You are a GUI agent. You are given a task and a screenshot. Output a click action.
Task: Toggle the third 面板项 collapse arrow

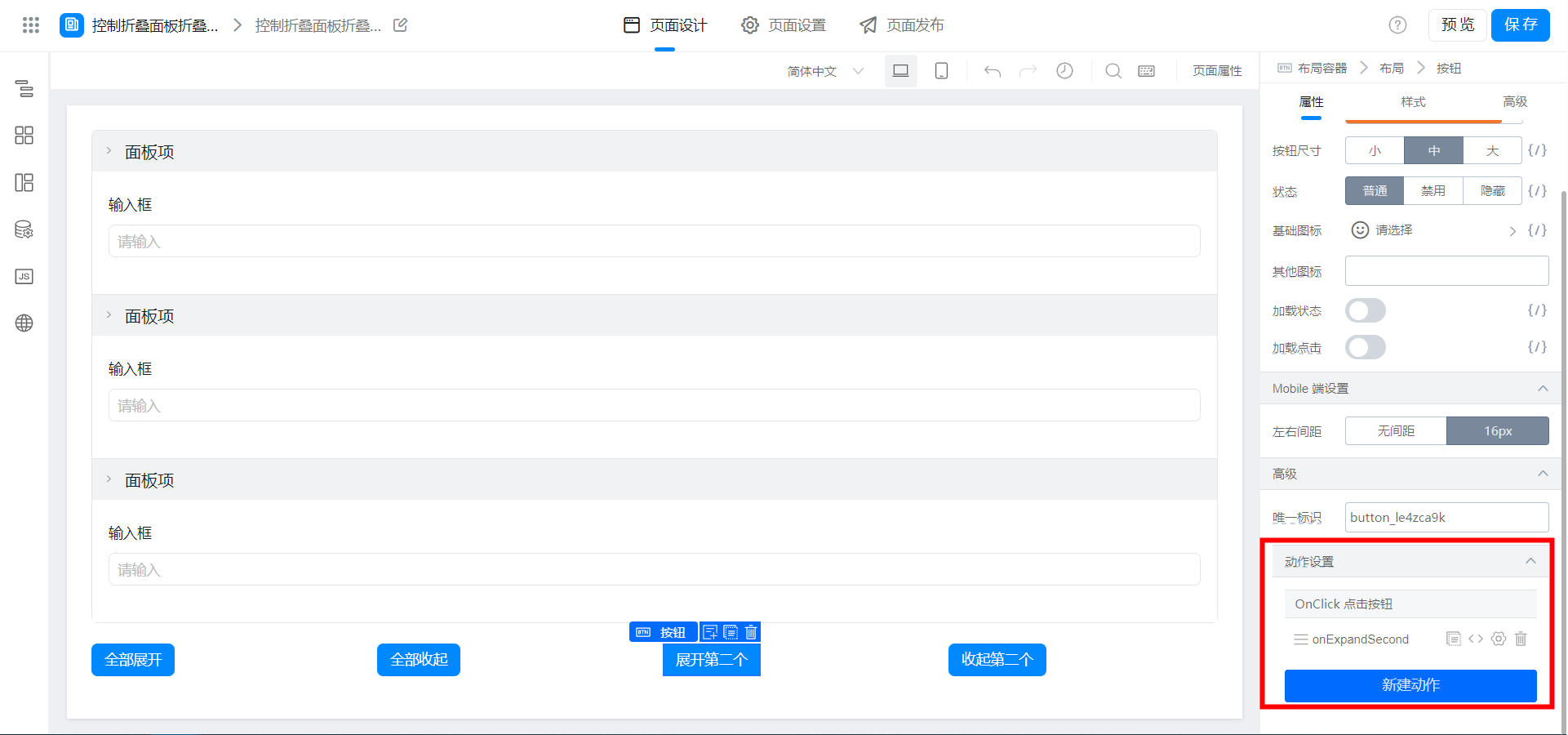tap(109, 479)
